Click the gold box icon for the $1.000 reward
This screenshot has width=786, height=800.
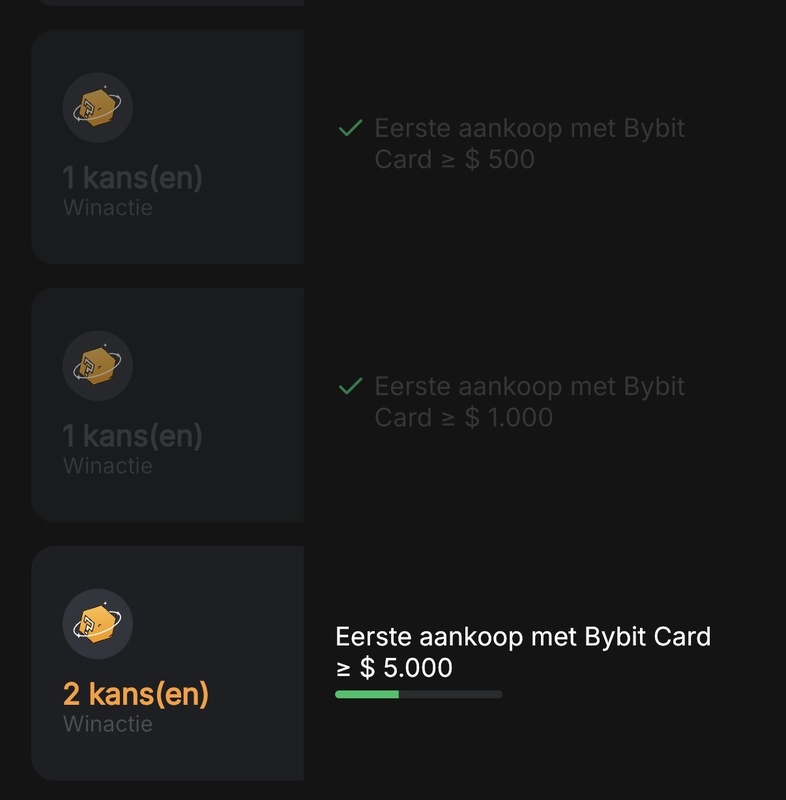97,364
